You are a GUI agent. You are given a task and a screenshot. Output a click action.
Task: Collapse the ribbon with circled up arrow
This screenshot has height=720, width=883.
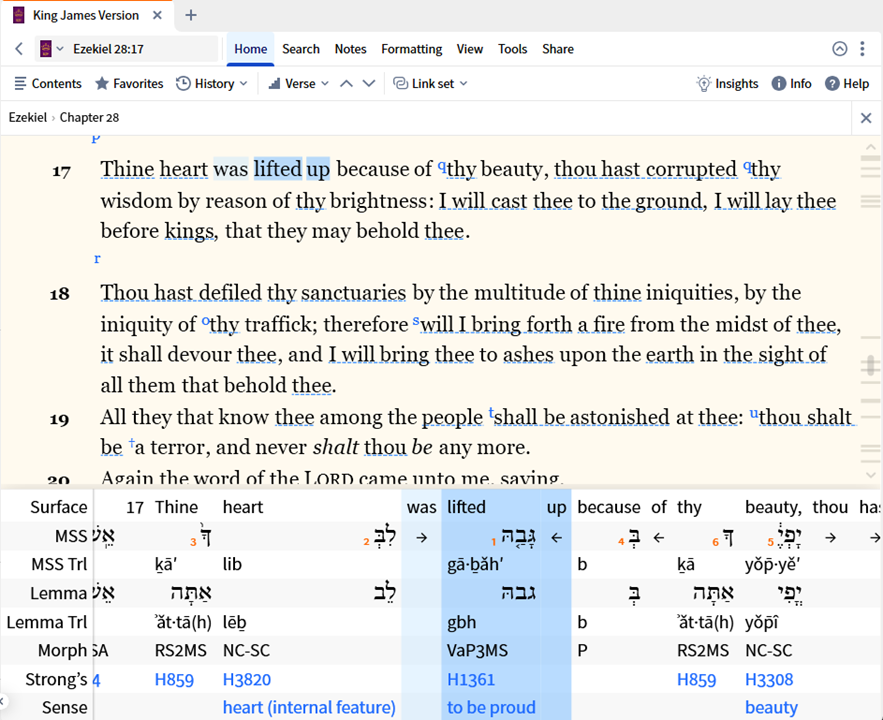[x=840, y=49]
